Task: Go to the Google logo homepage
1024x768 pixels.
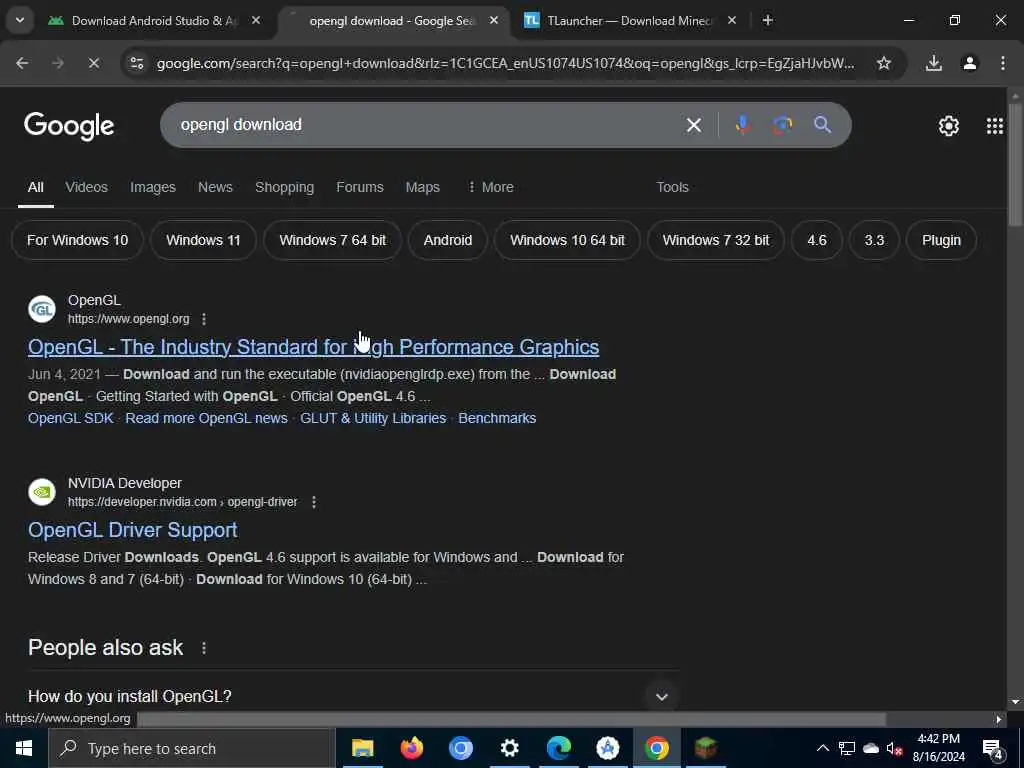Action: [x=69, y=126]
